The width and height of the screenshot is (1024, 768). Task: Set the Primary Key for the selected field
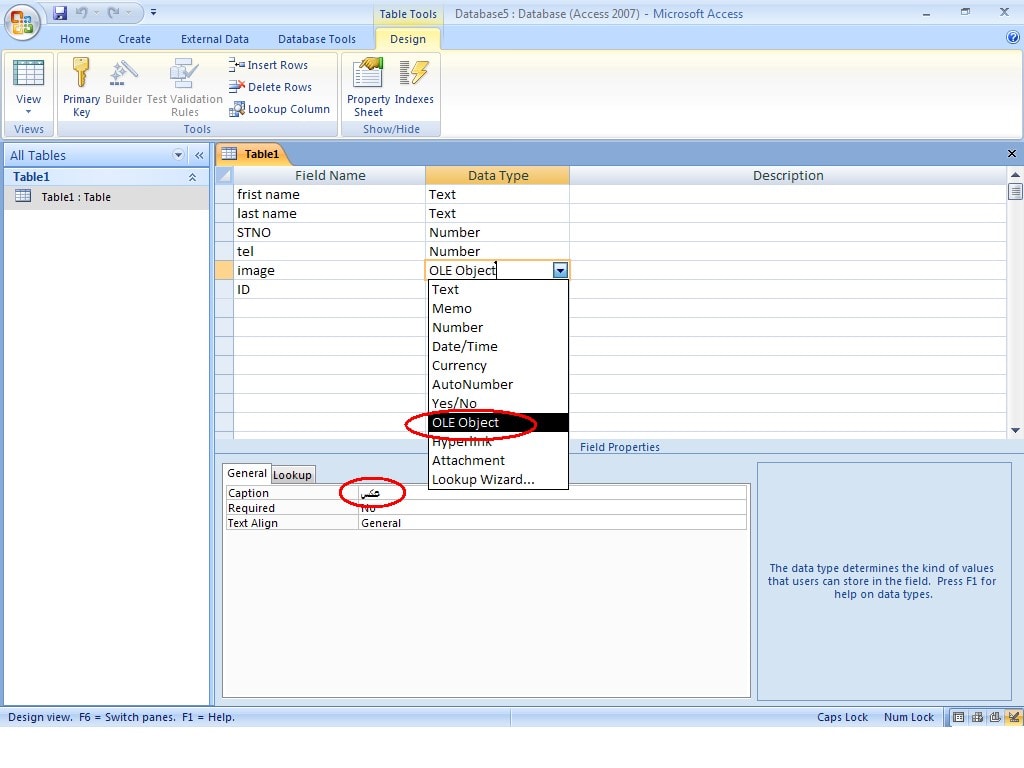(82, 87)
